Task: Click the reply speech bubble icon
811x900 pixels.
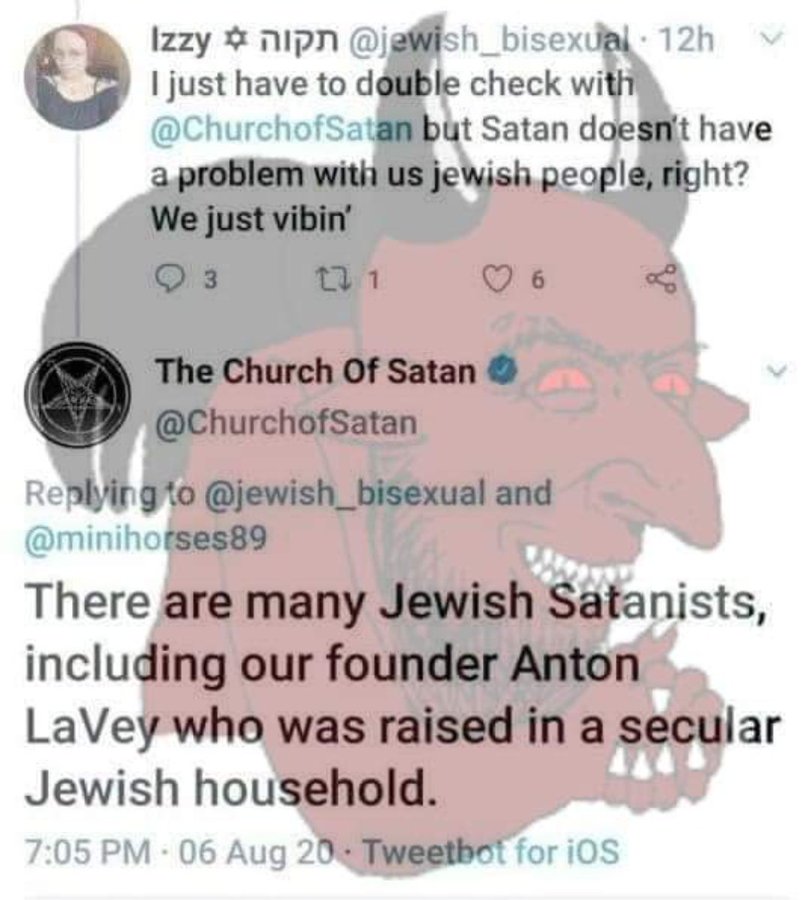Action: 169,280
